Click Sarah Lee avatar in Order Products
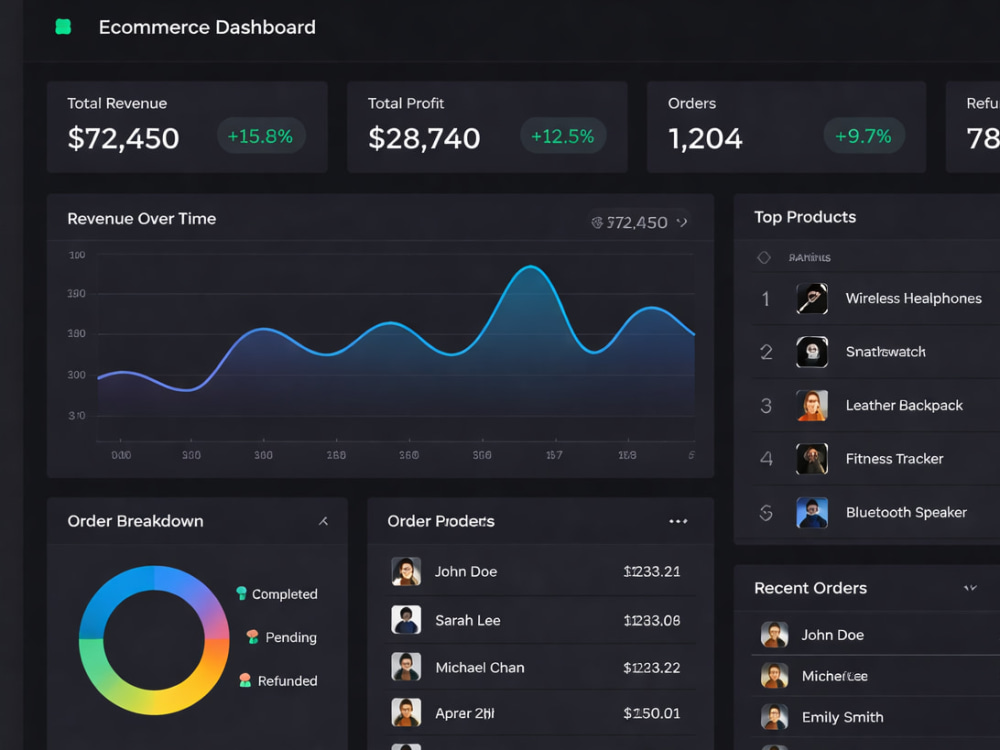The height and width of the screenshot is (750, 1000). 406,620
